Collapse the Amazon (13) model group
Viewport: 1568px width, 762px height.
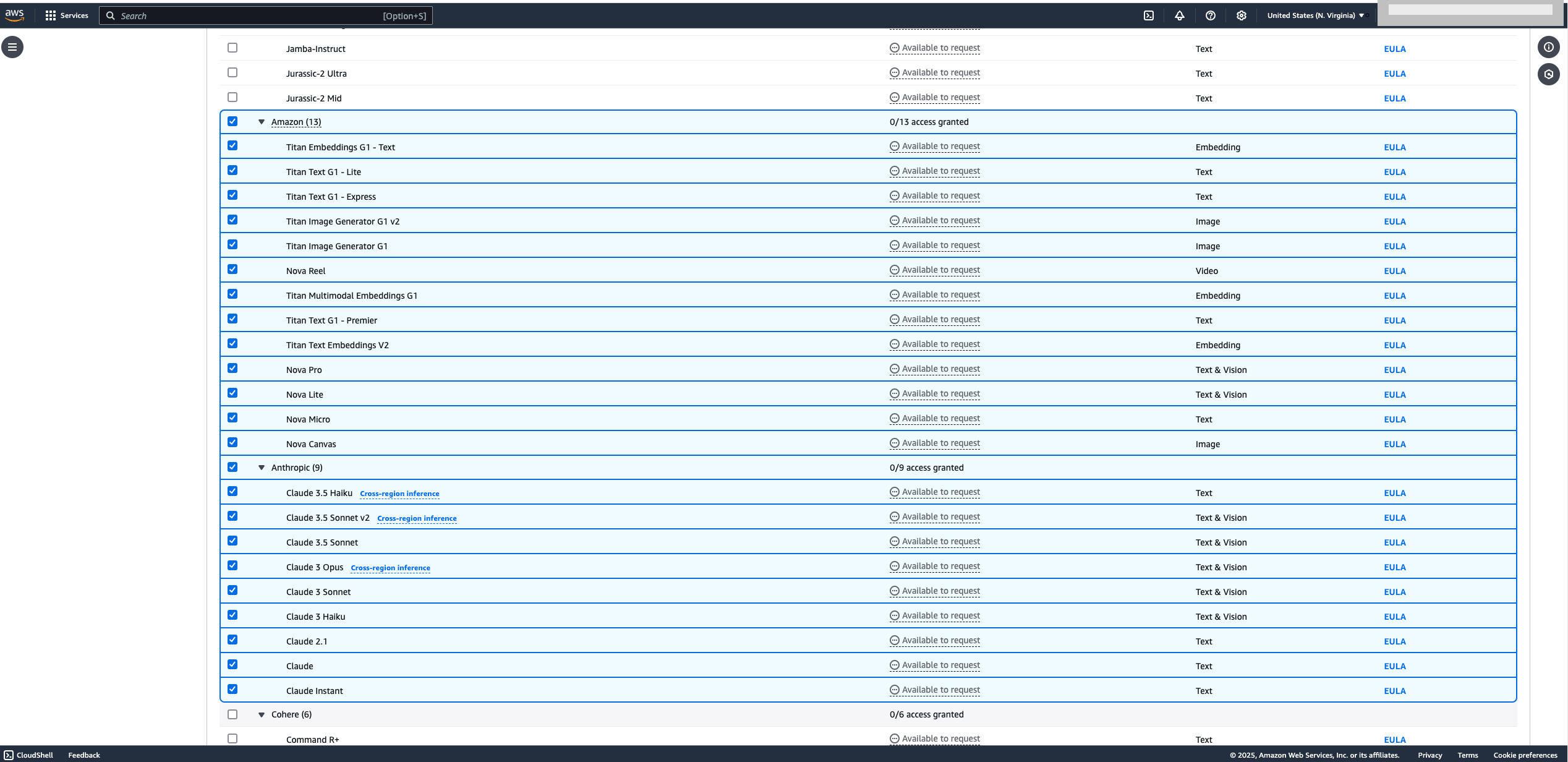(x=262, y=122)
